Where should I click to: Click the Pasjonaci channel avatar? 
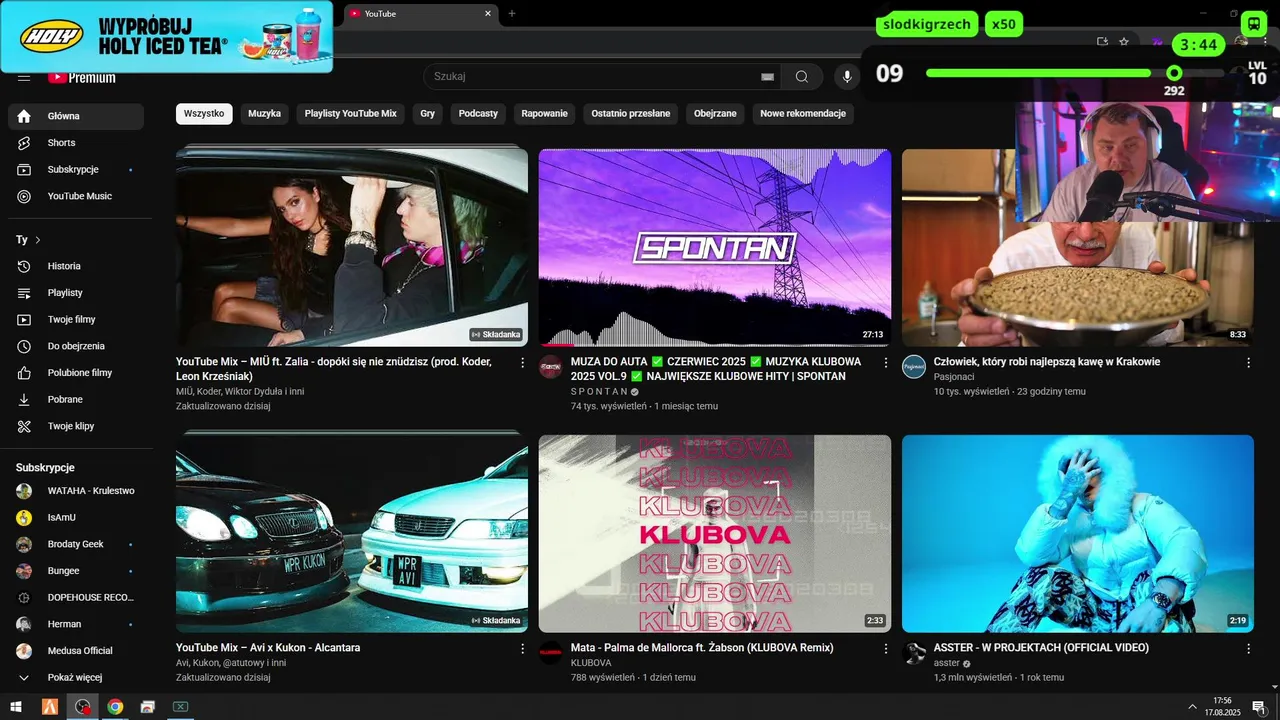pos(914,366)
